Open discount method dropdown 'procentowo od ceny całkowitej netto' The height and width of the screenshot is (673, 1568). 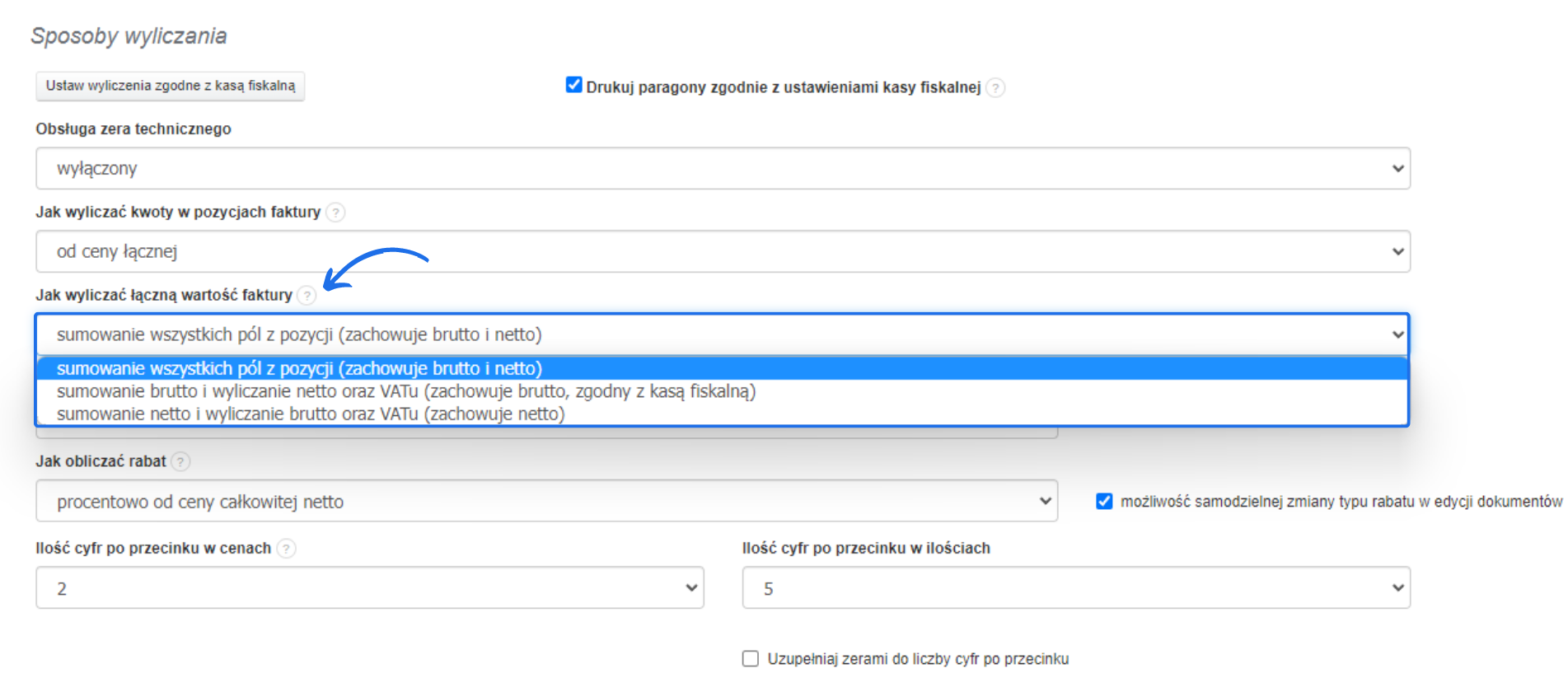[x=545, y=502]
